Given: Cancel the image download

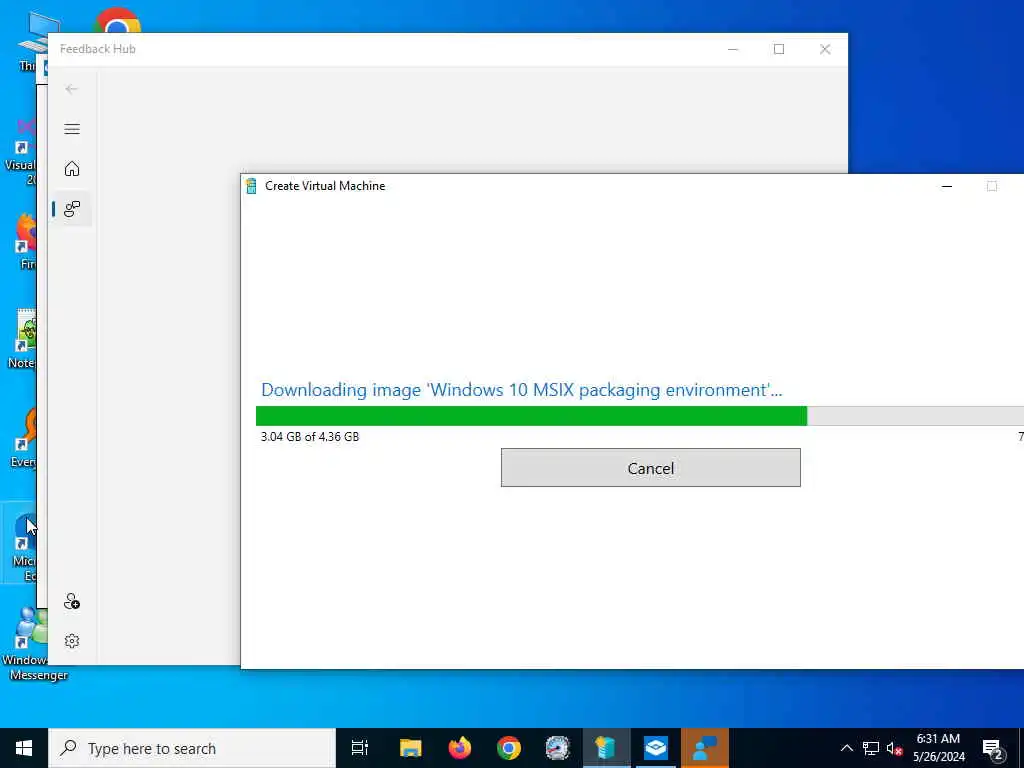Looking at the screenshot, I should (650, 468).
